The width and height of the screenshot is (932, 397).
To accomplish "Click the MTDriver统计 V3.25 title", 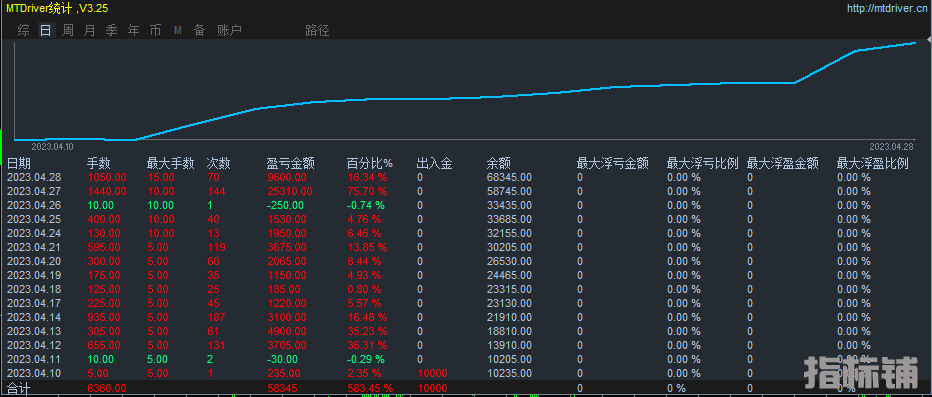I will [x=57, y=8].
